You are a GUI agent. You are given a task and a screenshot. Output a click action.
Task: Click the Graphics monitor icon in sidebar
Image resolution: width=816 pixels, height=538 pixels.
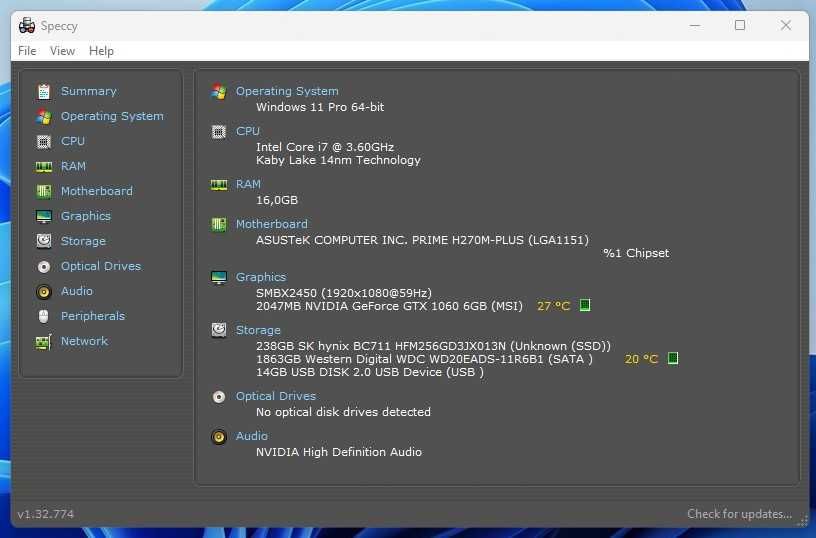[x=44, y=216]
